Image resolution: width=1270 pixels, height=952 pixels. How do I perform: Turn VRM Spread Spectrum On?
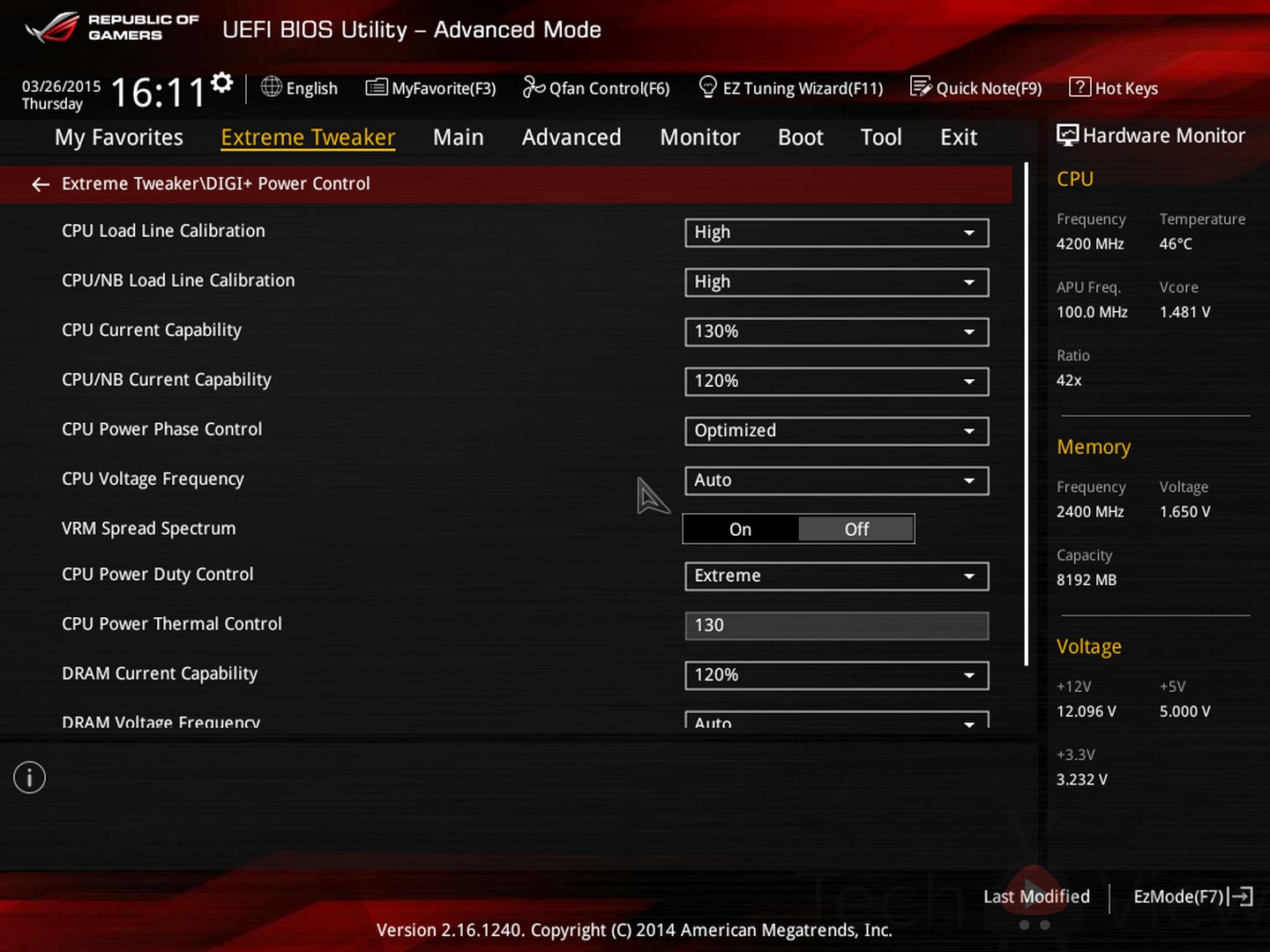[x=740, y=529]
